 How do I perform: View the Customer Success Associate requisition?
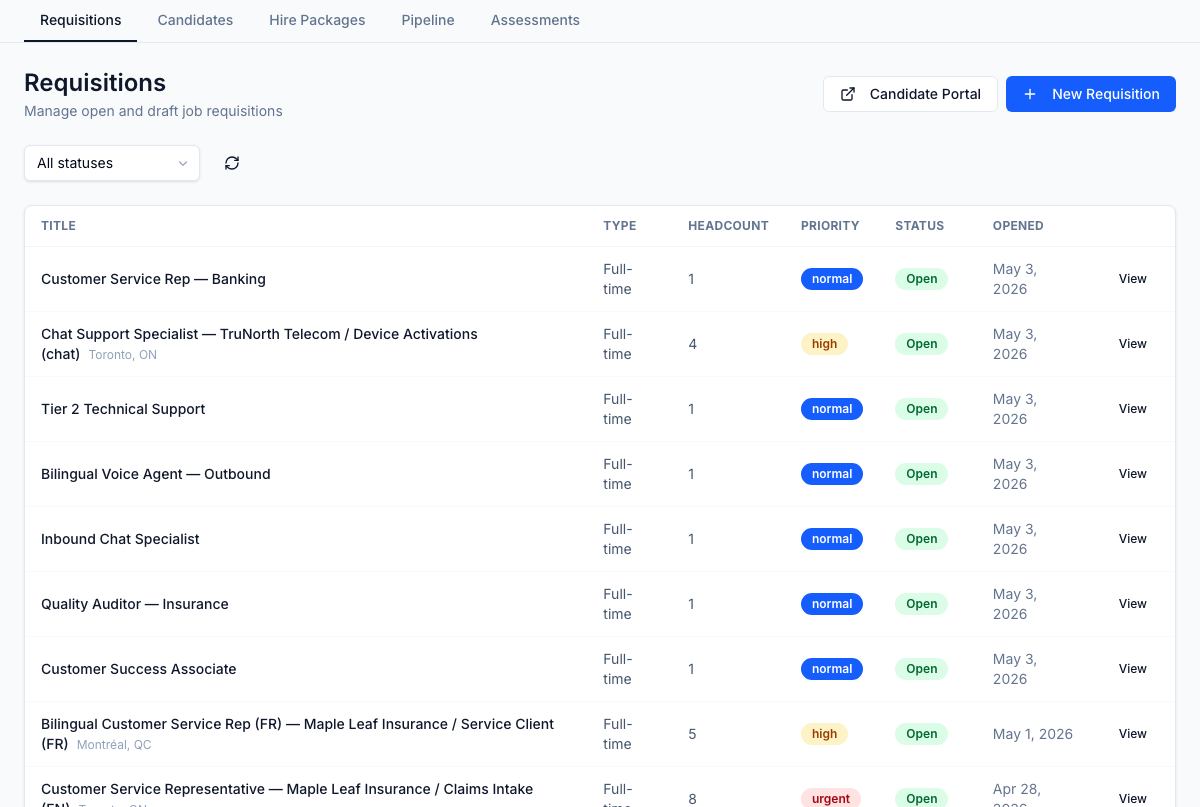pyautogui.click(x=1132, y=669)
